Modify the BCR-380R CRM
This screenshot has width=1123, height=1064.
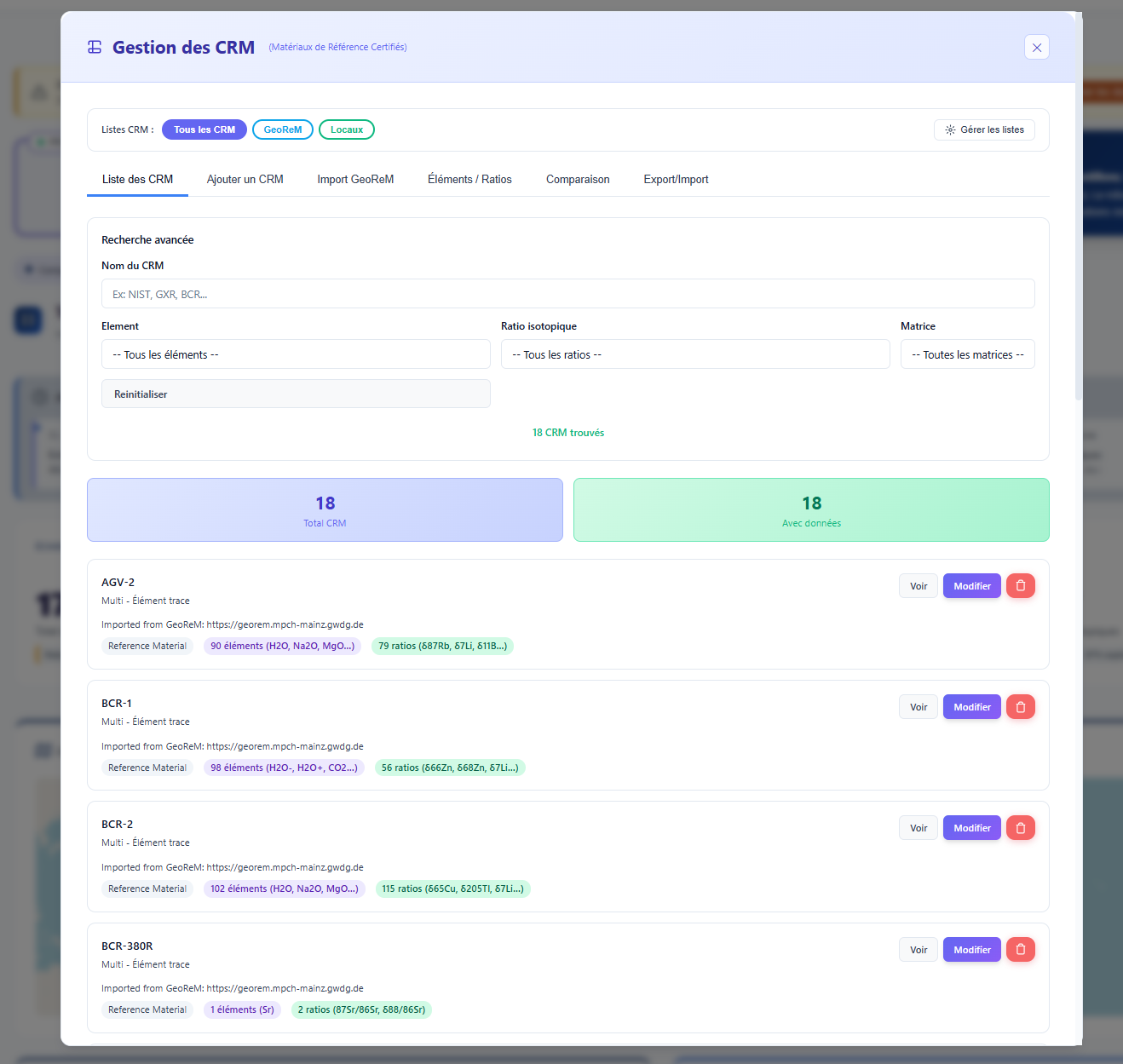(x=971, y=950)
